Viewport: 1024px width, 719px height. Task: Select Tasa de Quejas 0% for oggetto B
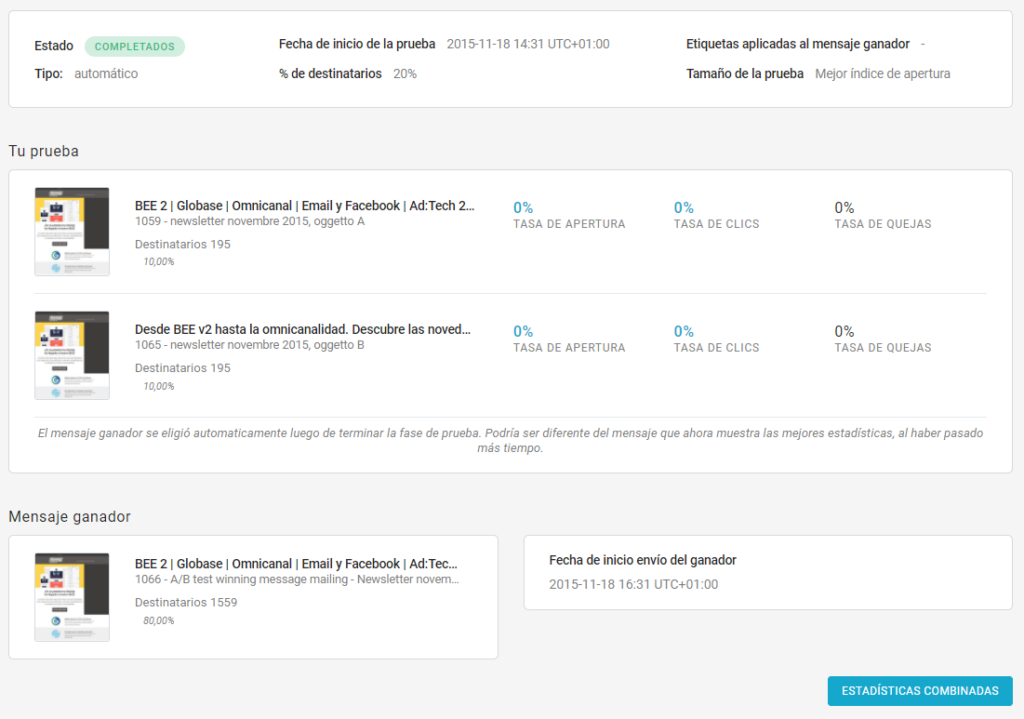click(844, 332)
